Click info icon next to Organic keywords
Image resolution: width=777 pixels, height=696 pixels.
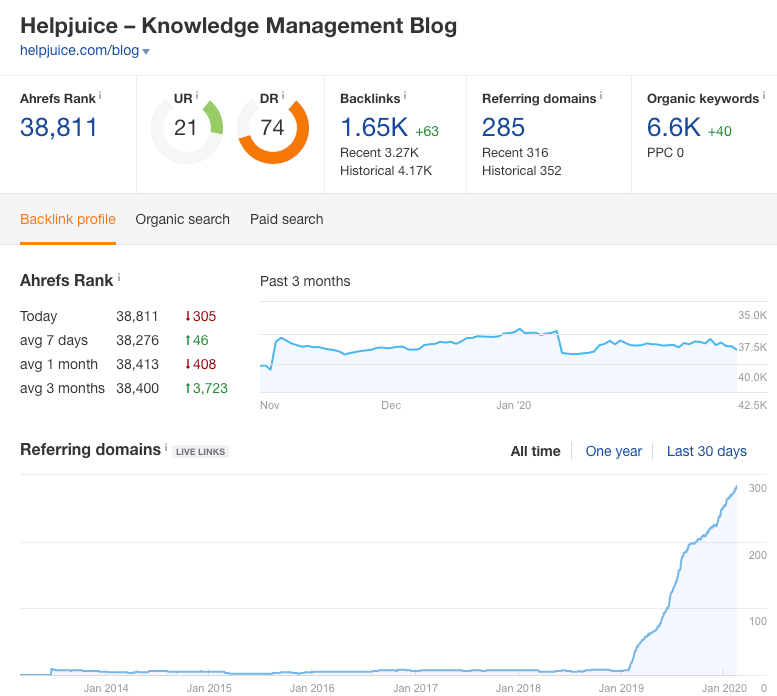click(764, 96)
